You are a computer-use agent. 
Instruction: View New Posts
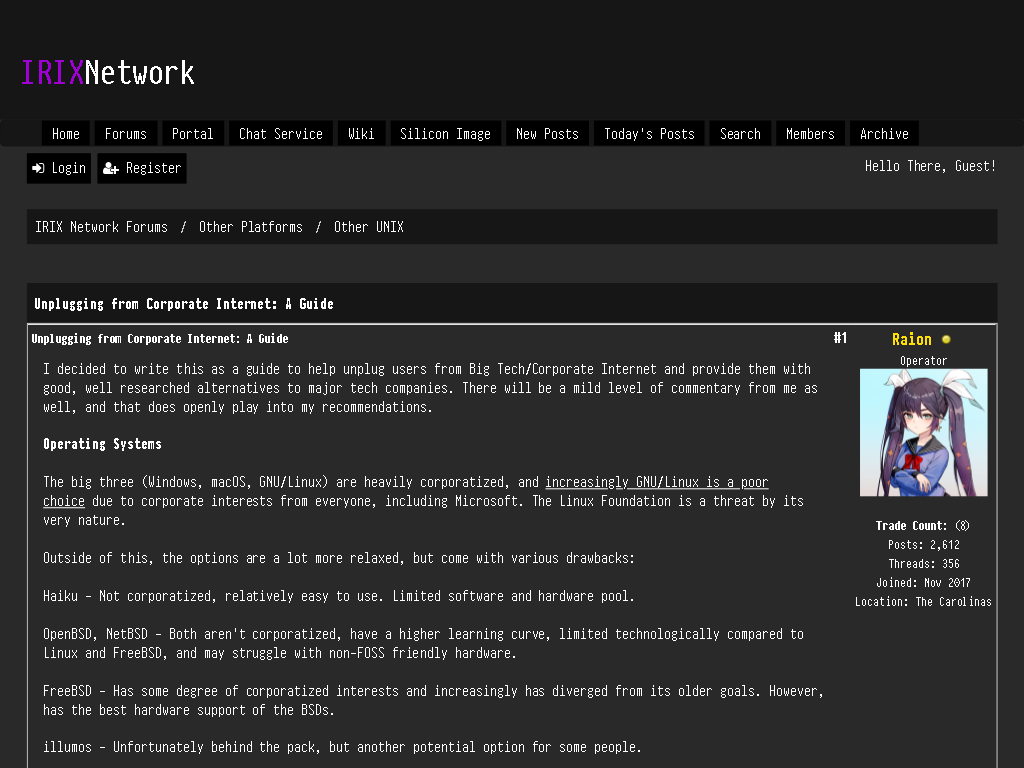547,134
